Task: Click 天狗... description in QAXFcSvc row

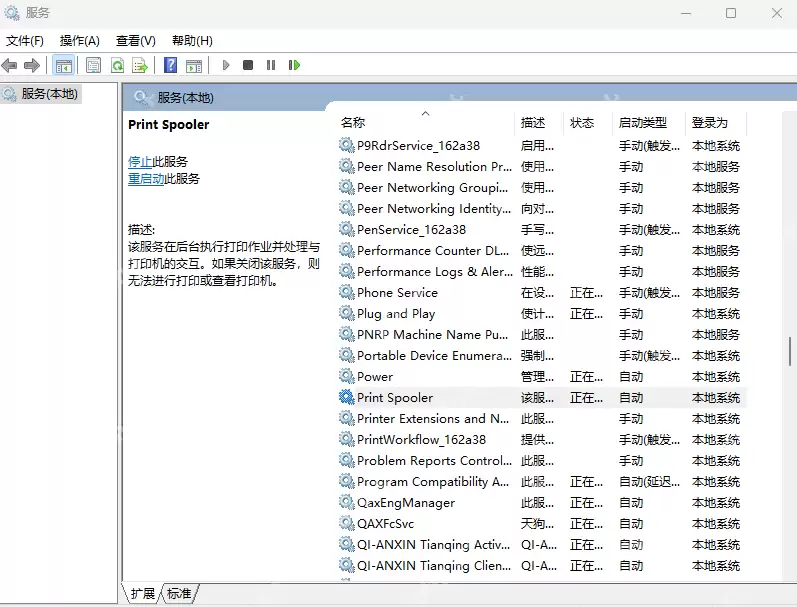Action: (x=537, y=524)
